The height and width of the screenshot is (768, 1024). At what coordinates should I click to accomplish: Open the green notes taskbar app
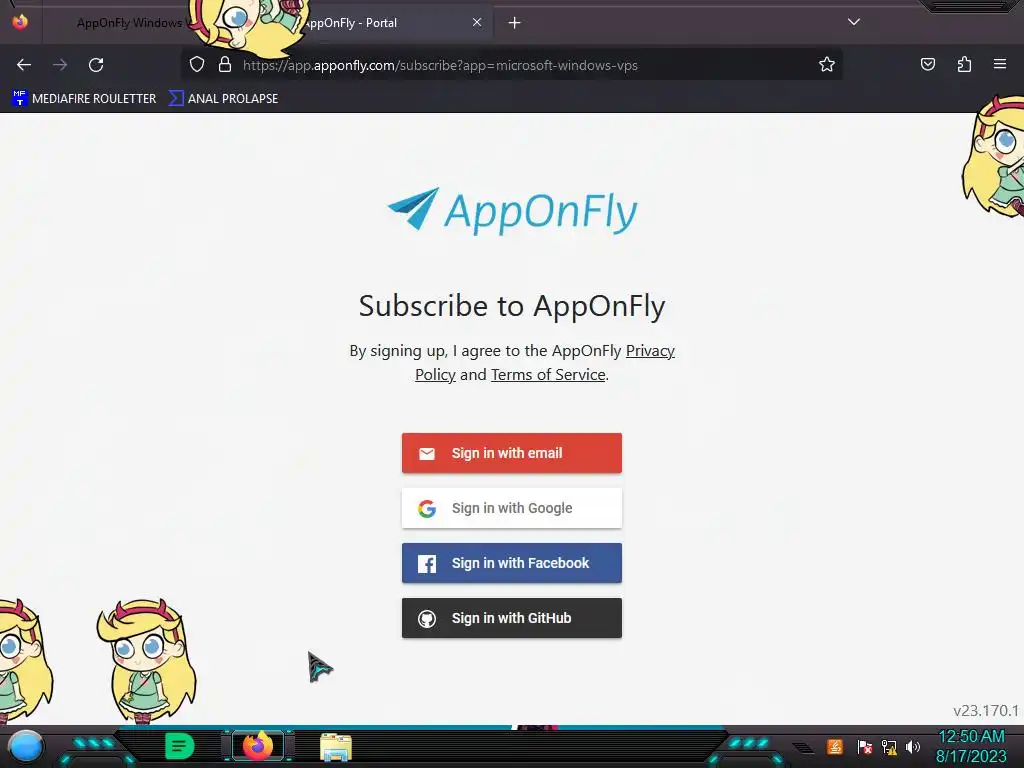(179, 746)
